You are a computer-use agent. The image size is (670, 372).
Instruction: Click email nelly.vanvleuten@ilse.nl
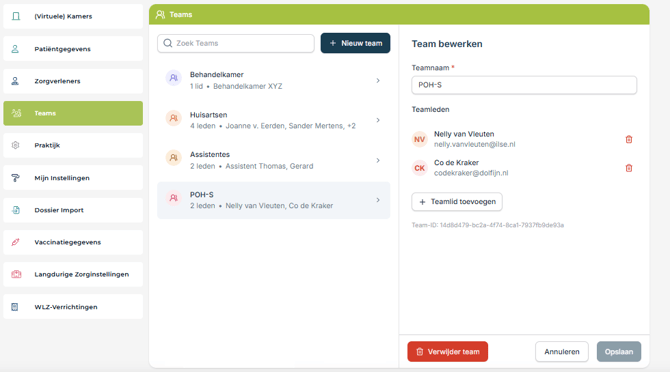[475, 144]
